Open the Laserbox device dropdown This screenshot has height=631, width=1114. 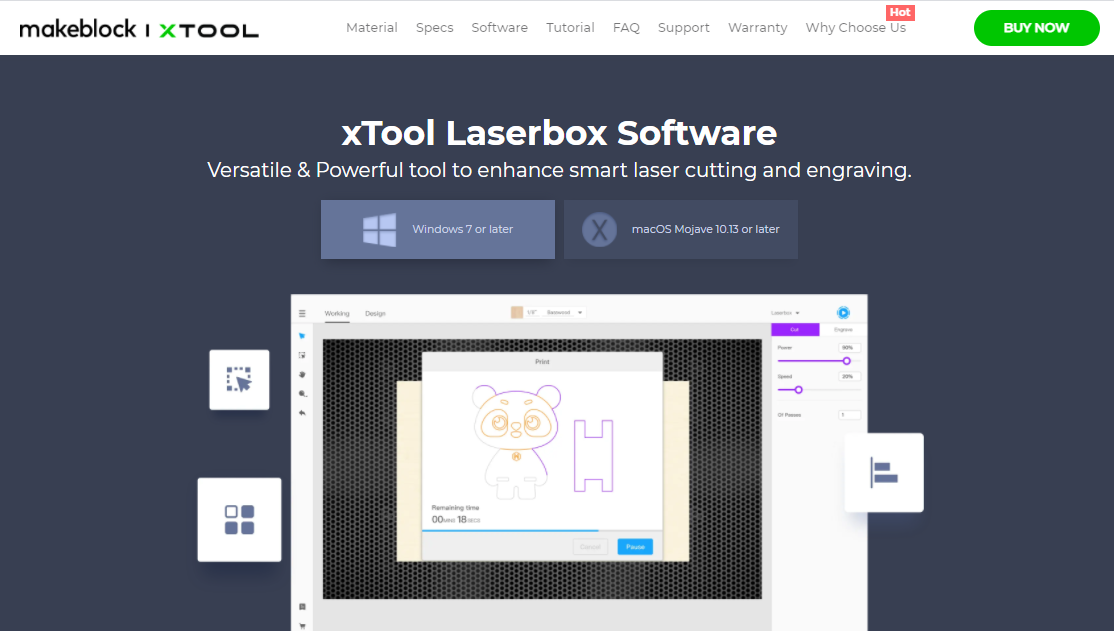click(x=785, y=313)
